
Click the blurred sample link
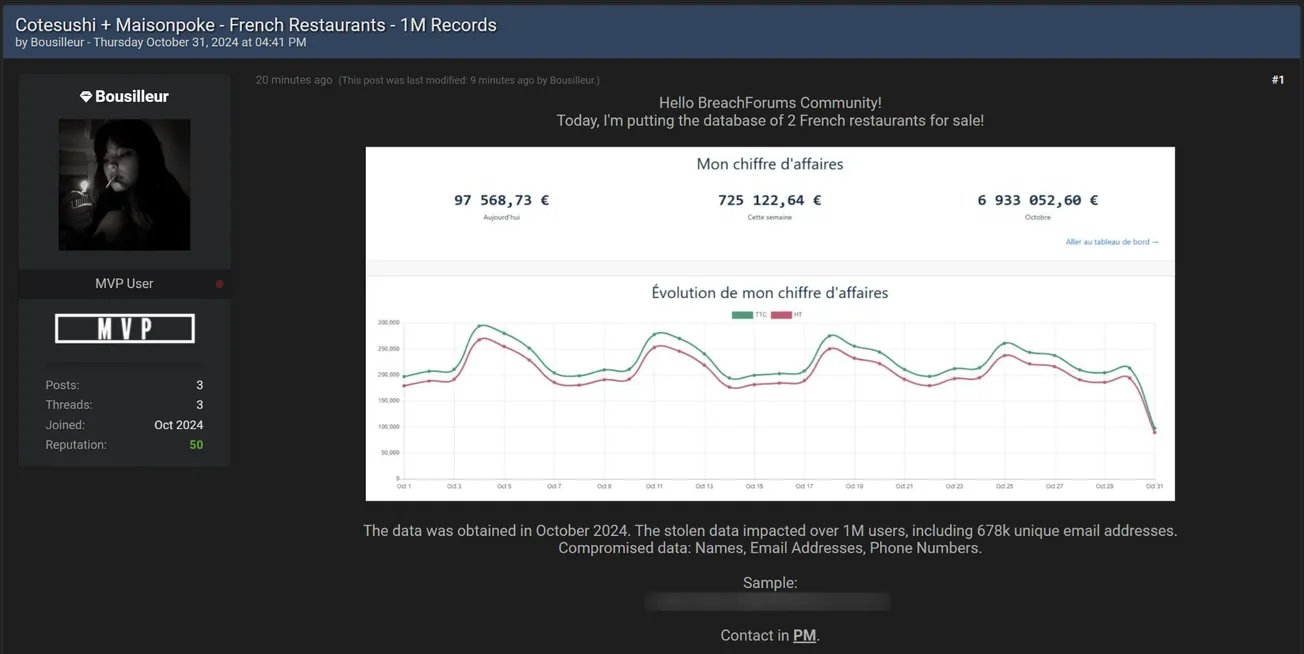click(767, 602)
